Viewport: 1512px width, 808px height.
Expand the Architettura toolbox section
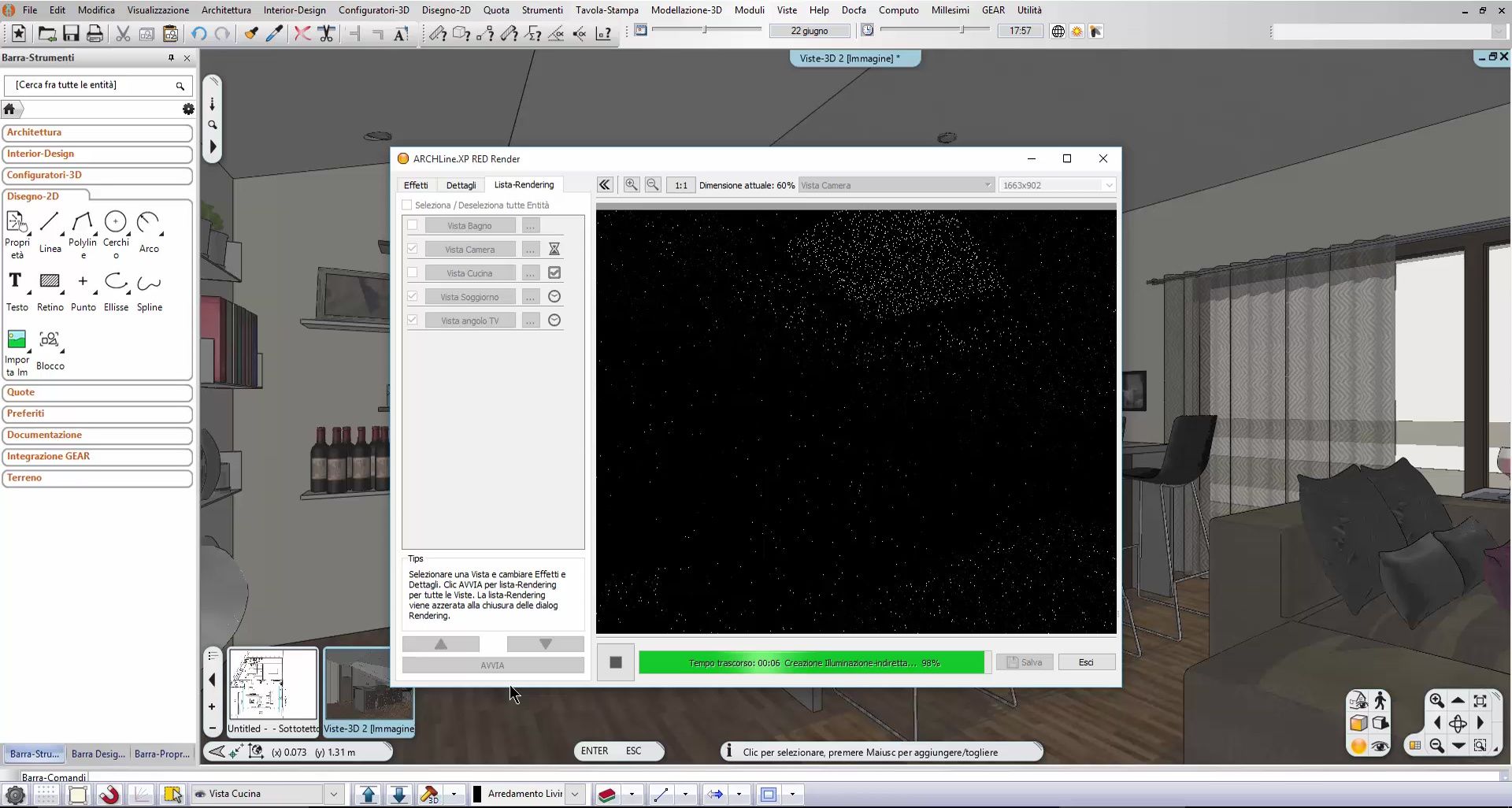98,132
